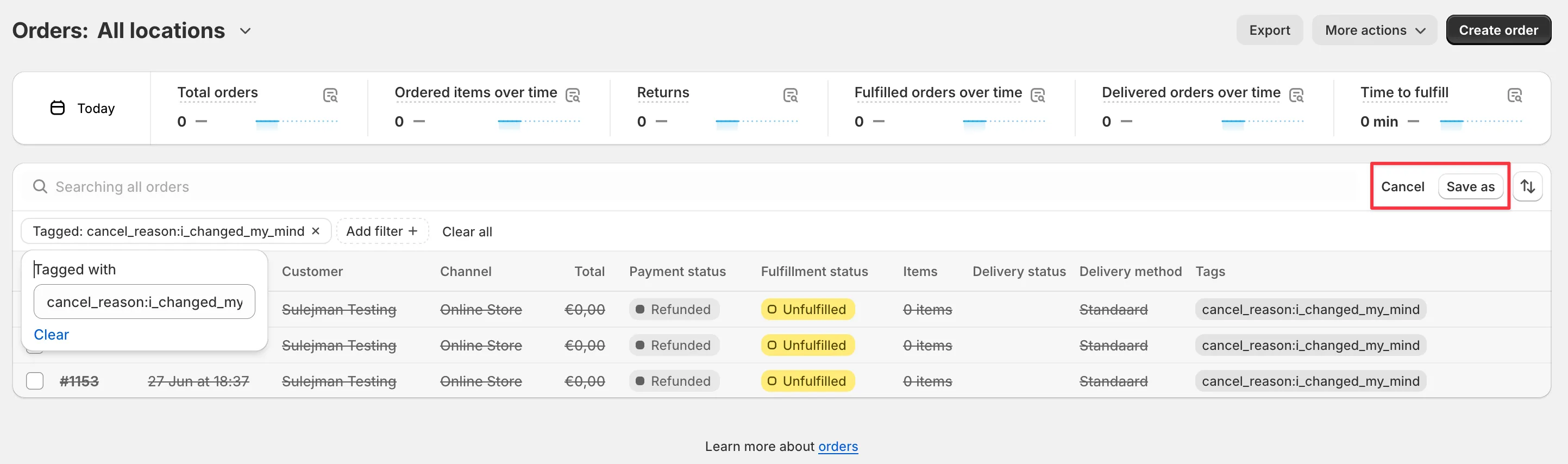The width and height of the screenshot is (1568, 464).
Task: Open report icon for Returns metric
Action: [x=790, y=95]
